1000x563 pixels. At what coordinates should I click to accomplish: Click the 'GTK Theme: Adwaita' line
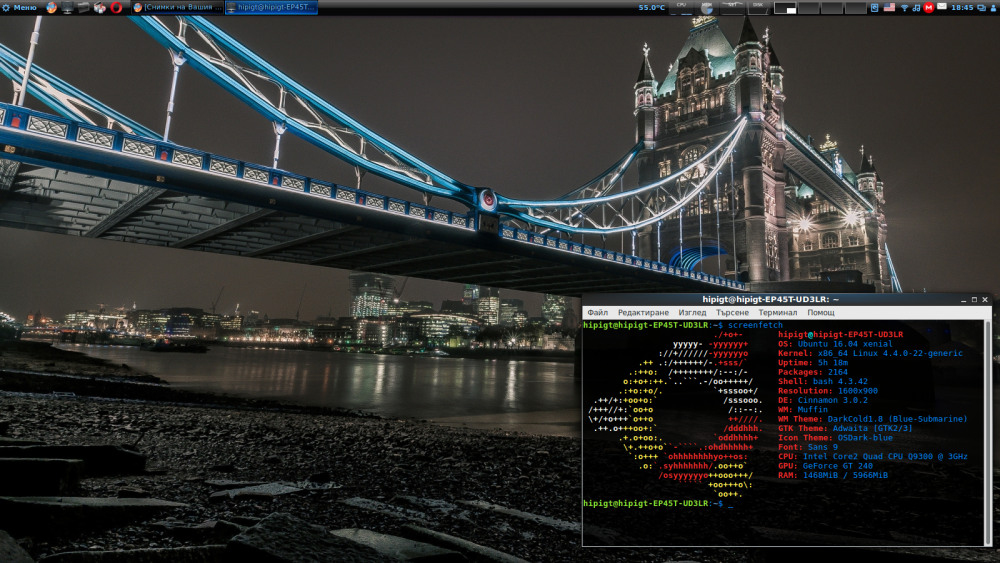(x=845, y=428)
